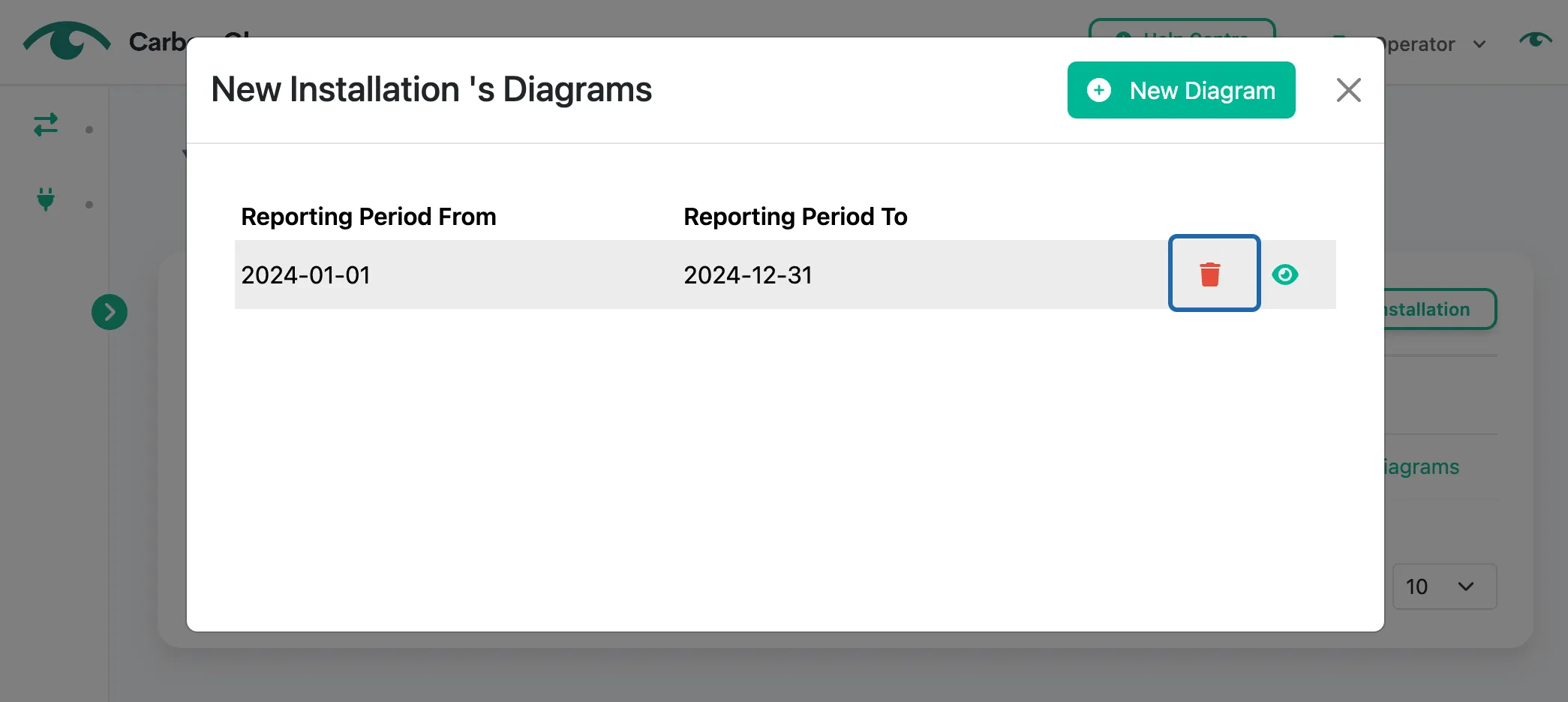Select the Reporting Period To column header
The width and height of the screenshot is (1568, 702).
click(x=795, y=217)
